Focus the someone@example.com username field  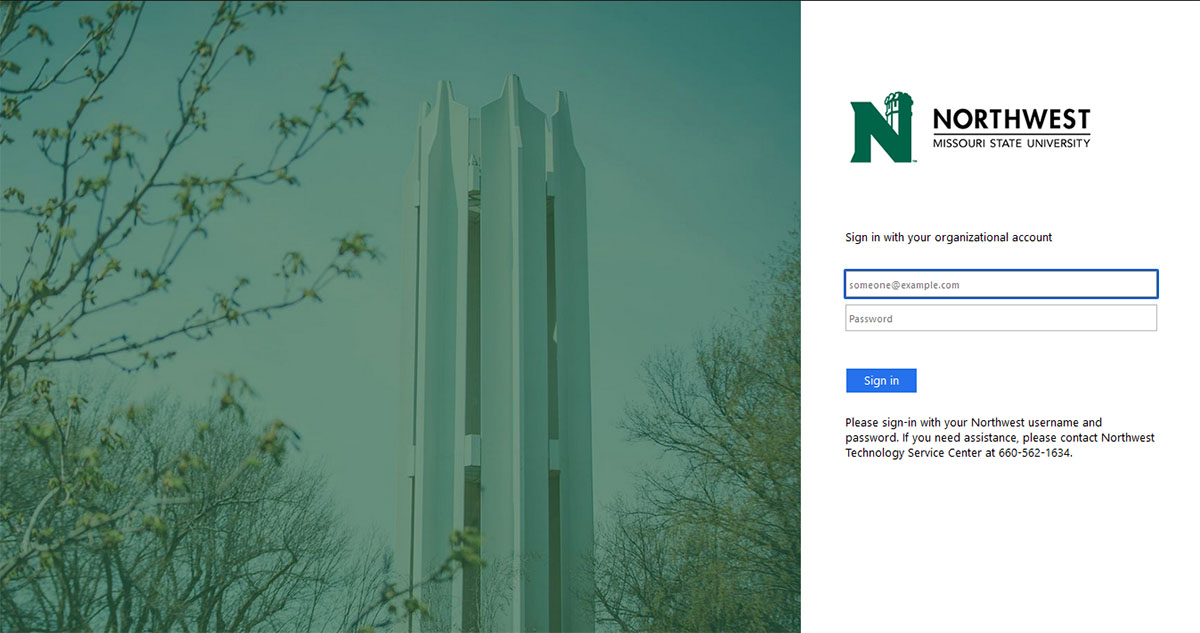1000,285
